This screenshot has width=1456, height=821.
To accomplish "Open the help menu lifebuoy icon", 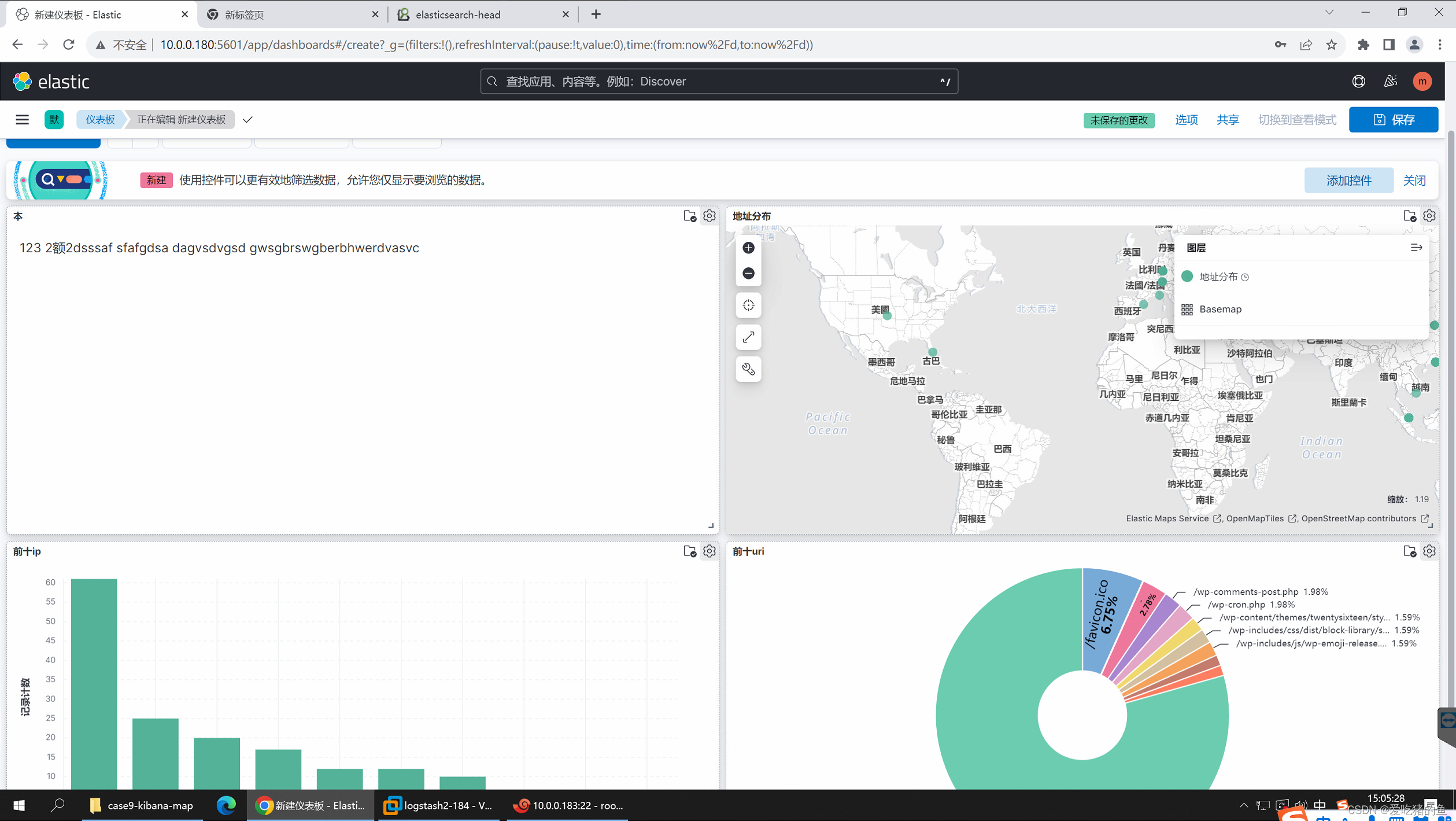I will 1358,82.
